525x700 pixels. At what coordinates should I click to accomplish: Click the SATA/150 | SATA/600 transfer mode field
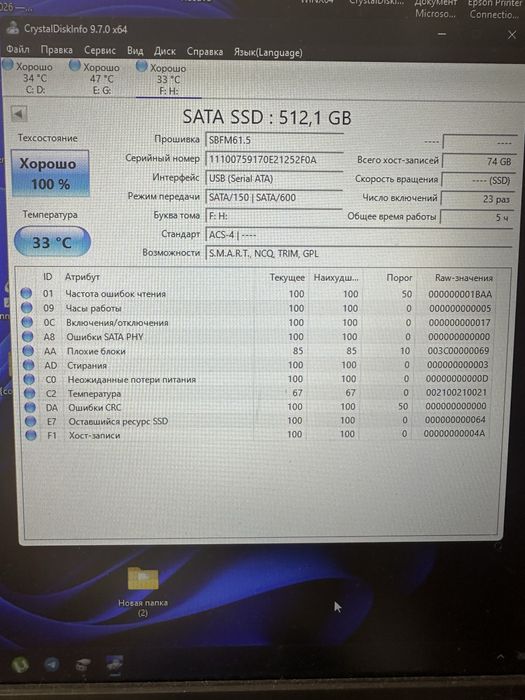click(x=274, y=197)
